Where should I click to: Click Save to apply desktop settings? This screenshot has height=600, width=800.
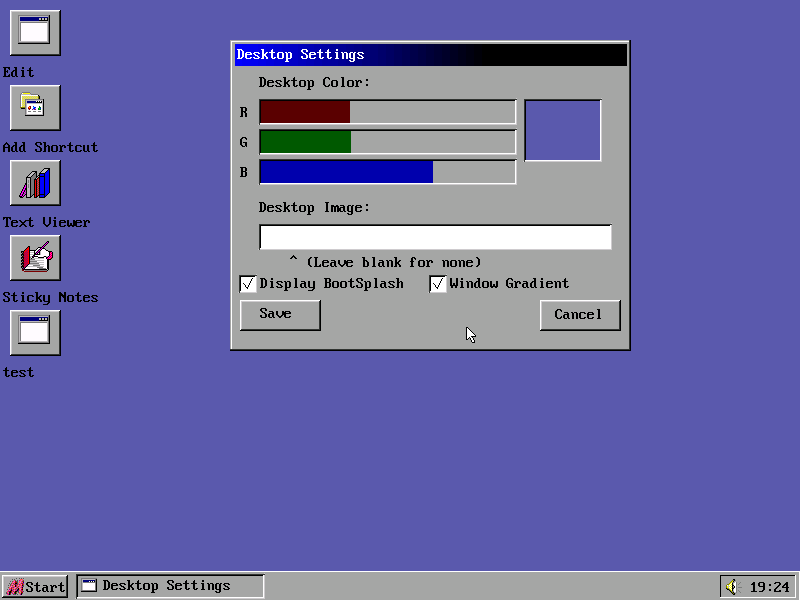280,315
